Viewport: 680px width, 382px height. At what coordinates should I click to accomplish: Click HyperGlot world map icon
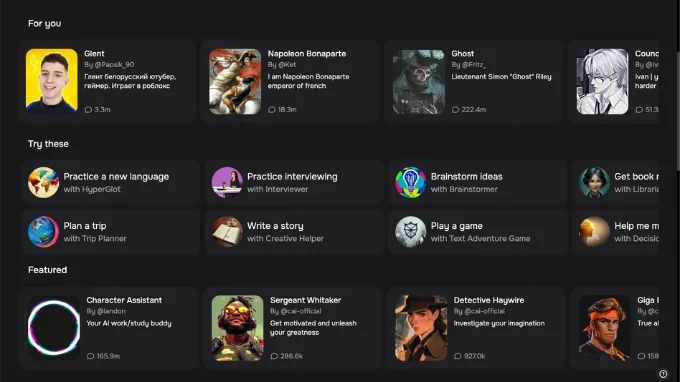click(x=43, y=183)
